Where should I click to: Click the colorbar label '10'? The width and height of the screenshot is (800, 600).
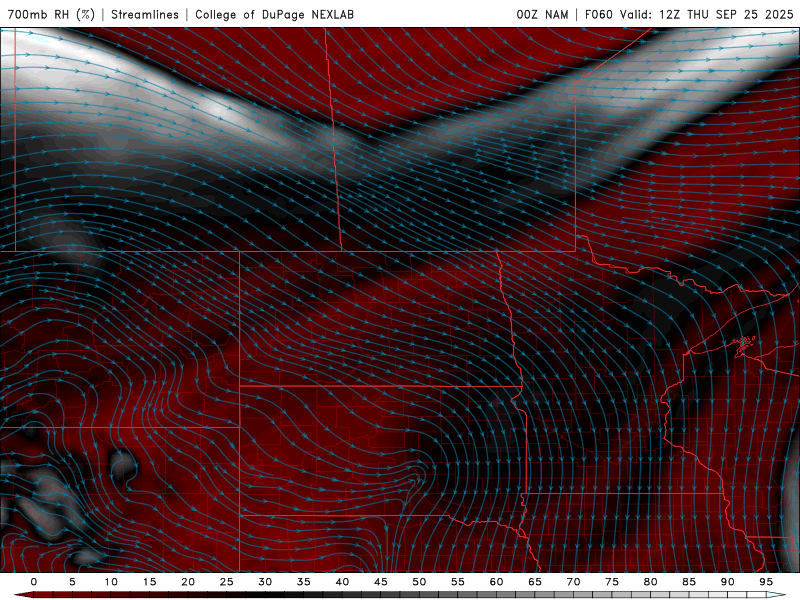[x=111, y=582]
